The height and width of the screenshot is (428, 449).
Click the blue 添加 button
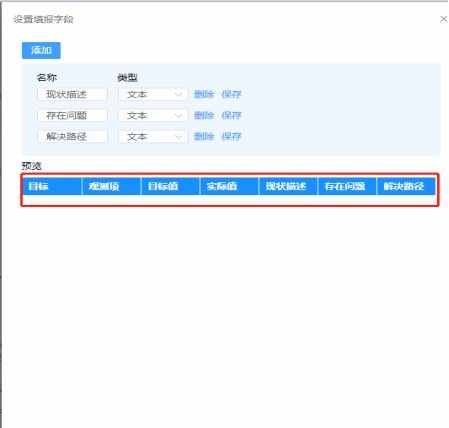click(41, 50)
